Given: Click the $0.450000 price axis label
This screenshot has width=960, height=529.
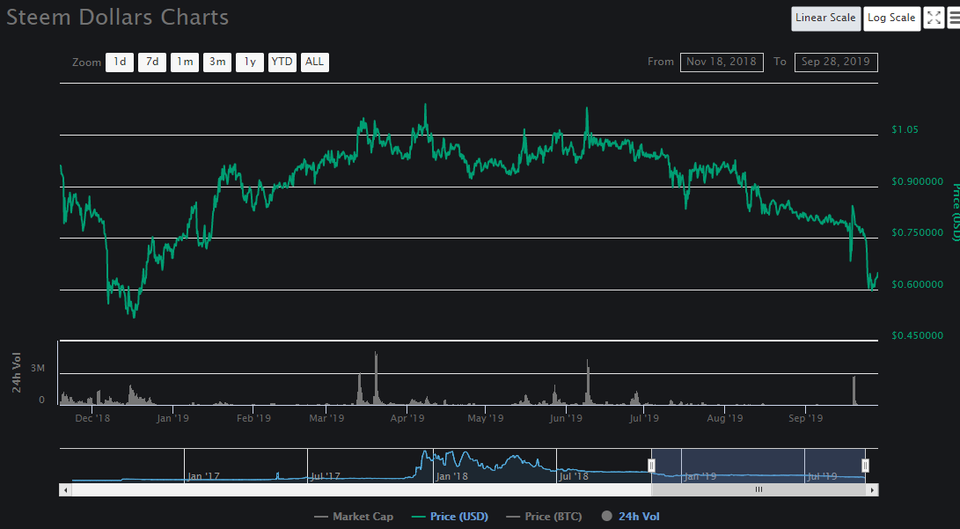Looking at the screenshot, I should point(917,336).
